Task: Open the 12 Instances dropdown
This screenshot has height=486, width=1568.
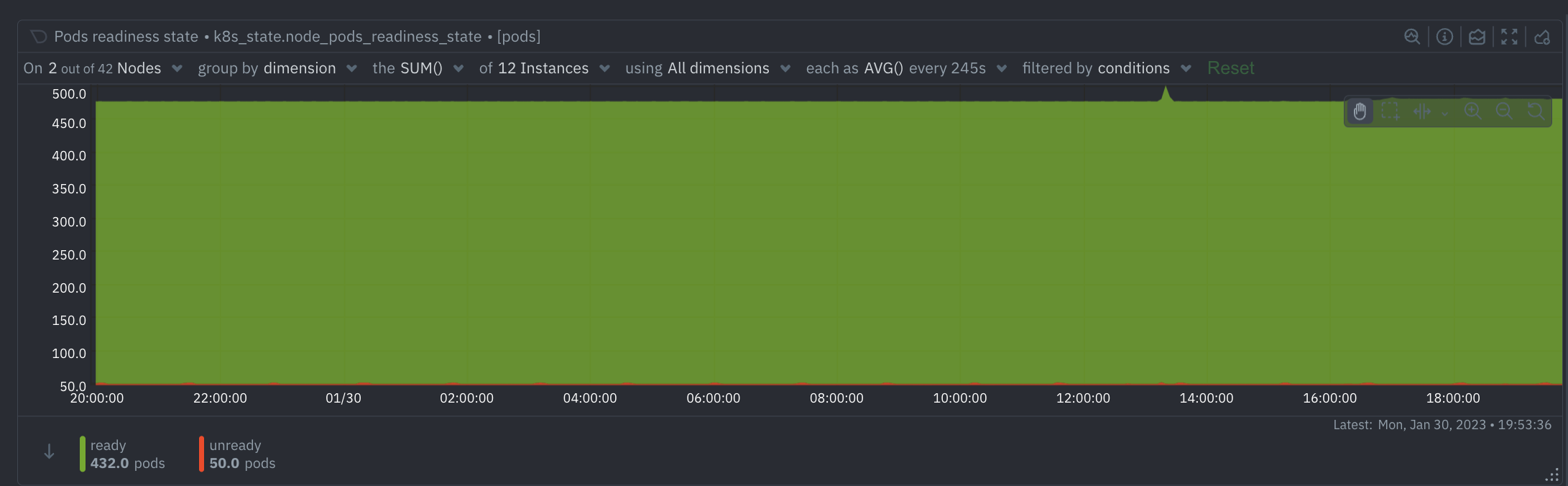Action: [x=545, y=68]
